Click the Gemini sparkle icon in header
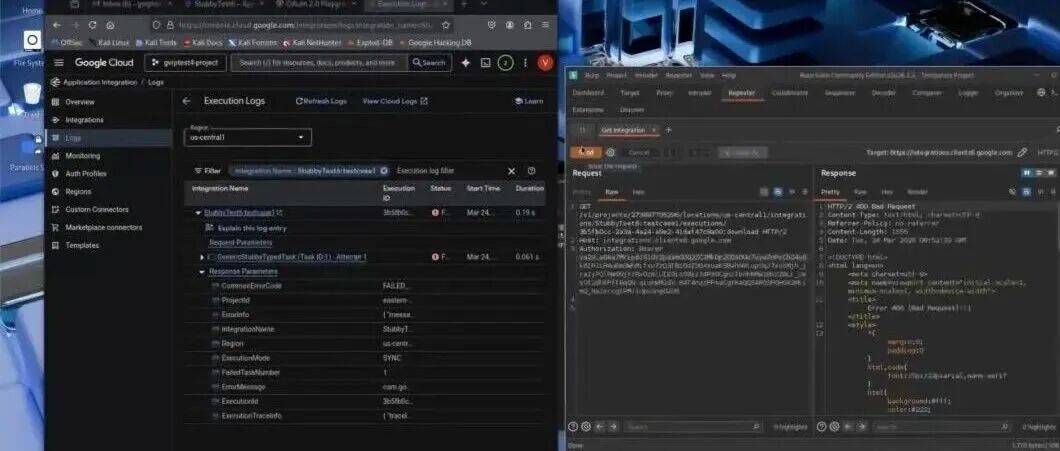The width and height of the screenshot is (1060, 451). (465, 62)
